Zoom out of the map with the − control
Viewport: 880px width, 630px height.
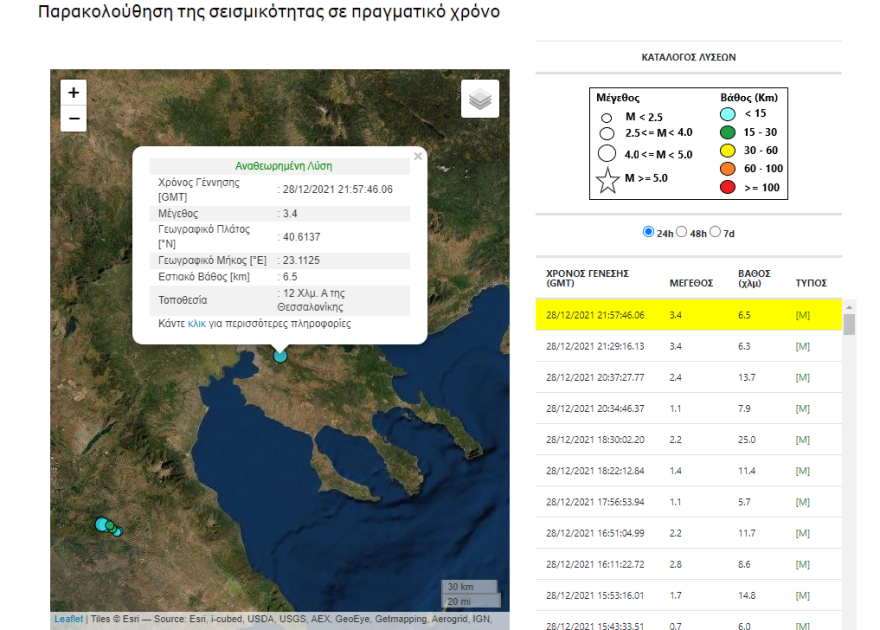click(x=72, y=118)
